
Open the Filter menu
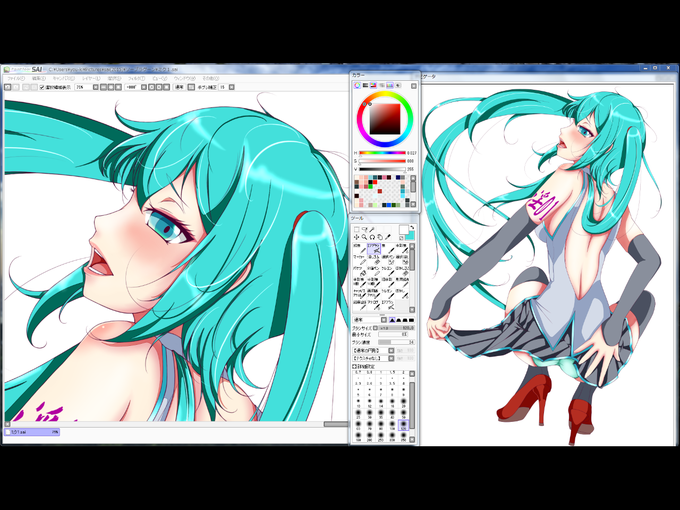[x=136, y=78]
